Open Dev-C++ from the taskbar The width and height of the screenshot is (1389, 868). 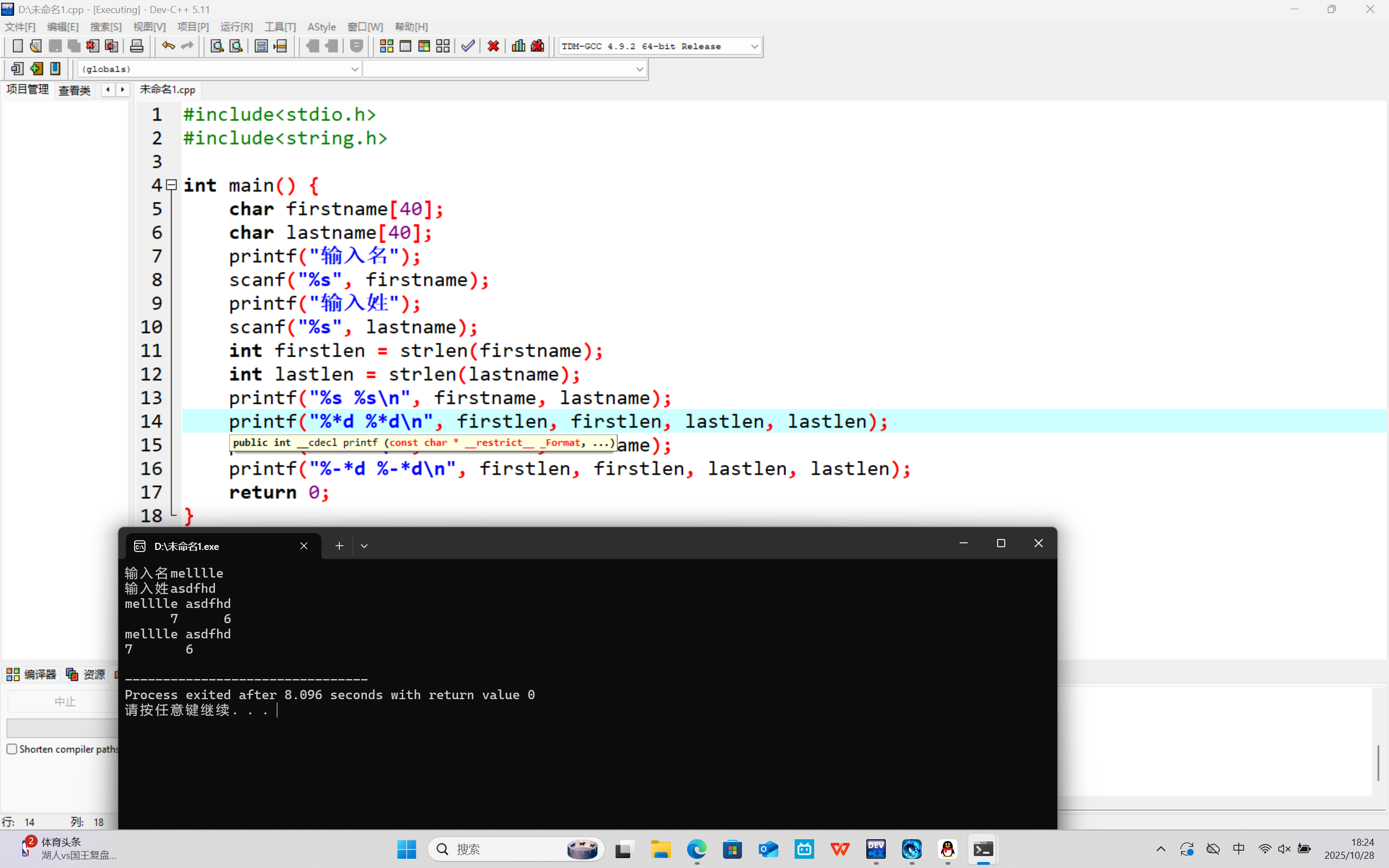pyautogui.click(x=876, y=848)
